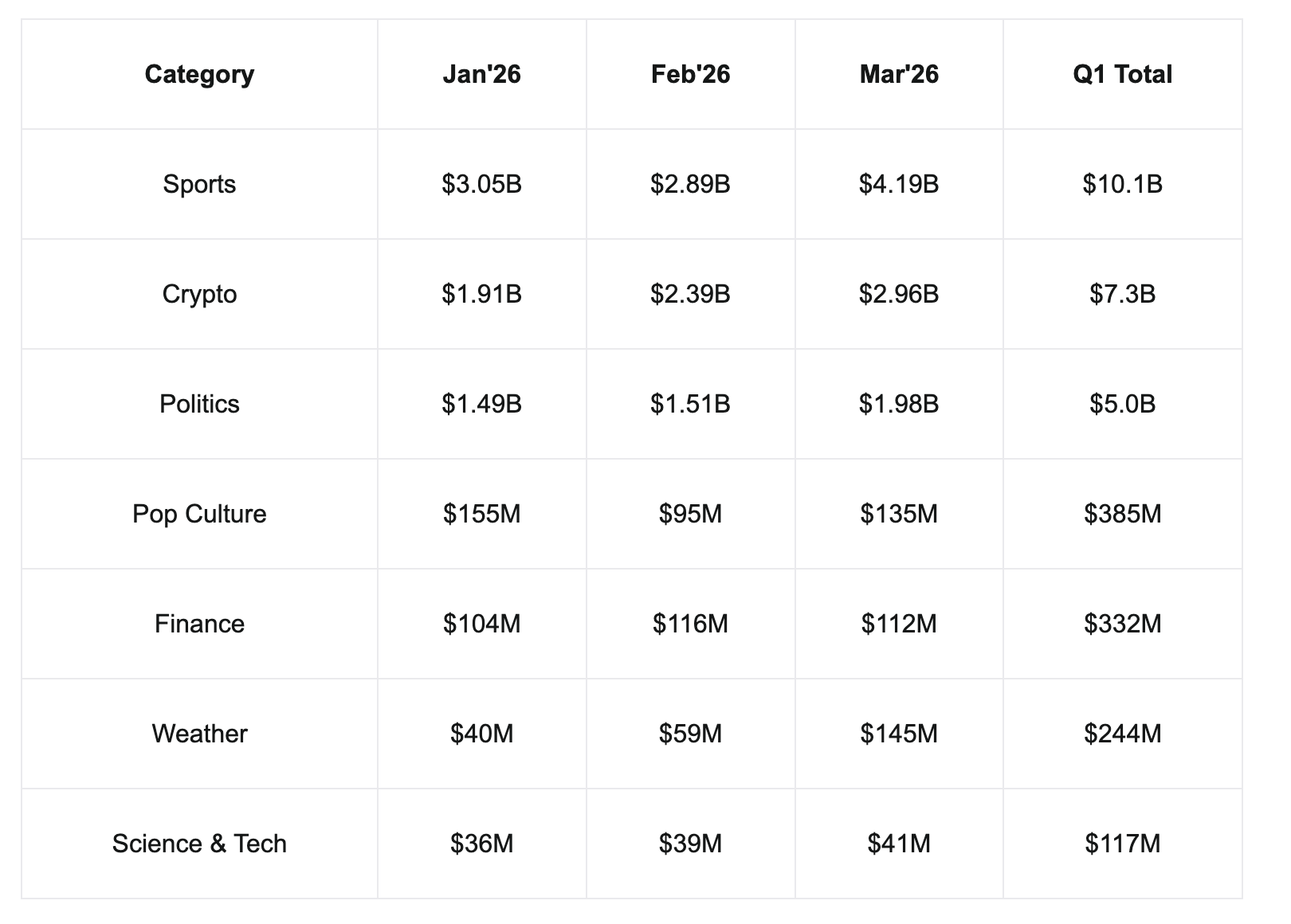Click the Q1 Total column header
Viewport: 1291px width, 924px height.
1122,74
